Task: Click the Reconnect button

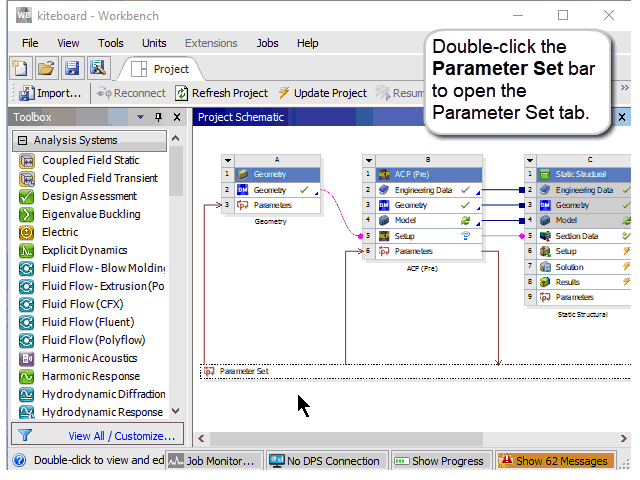Action: (131, 93)
